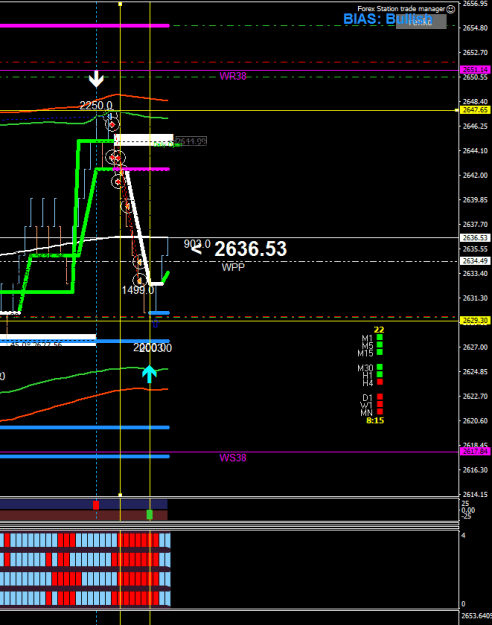Image resolution: width=492 pixels, height=625 pixels.
Task: Select the WR38 weekly resistance label
Action: coord(233,76)
